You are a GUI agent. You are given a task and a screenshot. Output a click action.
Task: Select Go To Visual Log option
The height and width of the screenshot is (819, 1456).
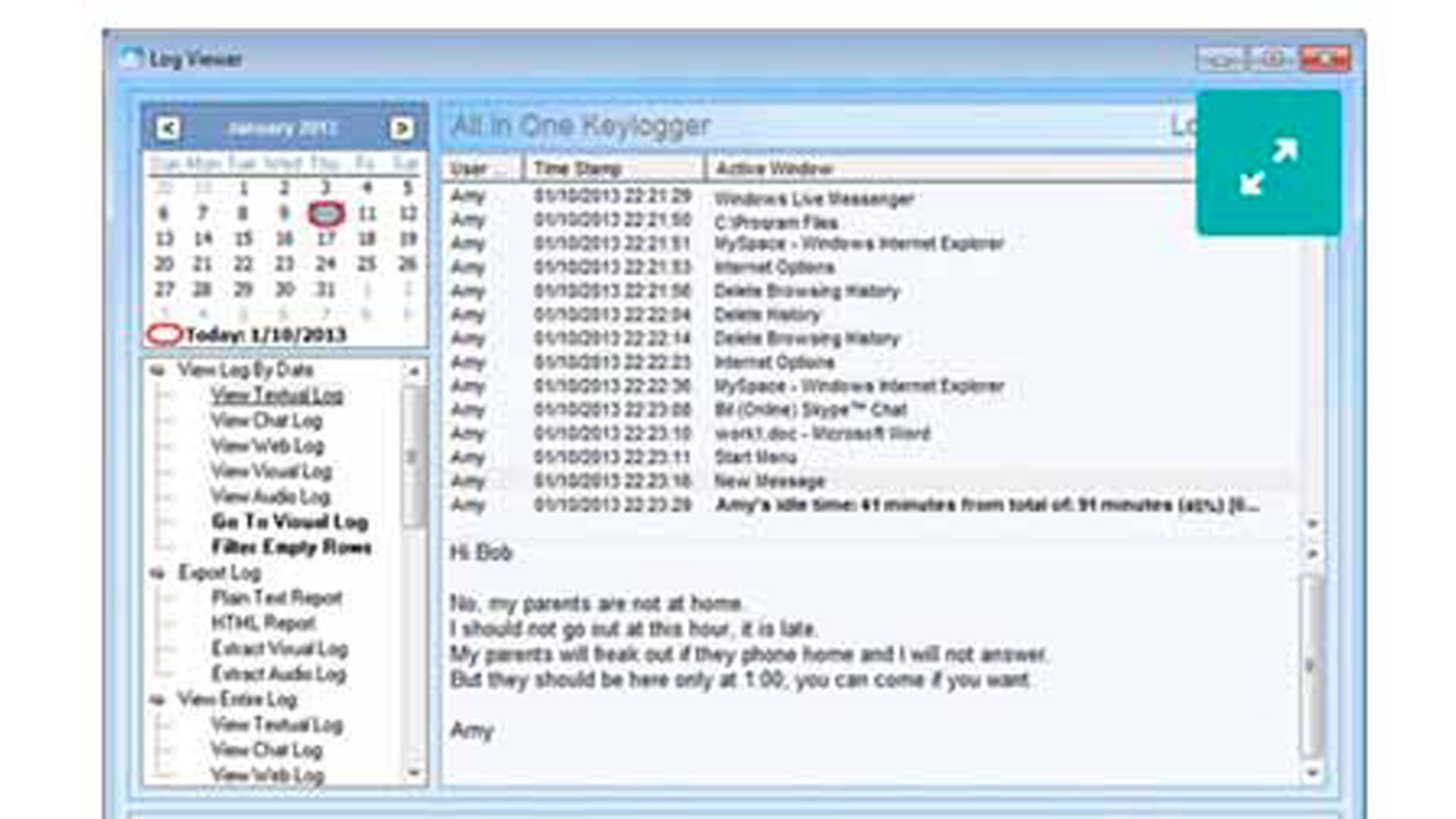coord(290,522)
